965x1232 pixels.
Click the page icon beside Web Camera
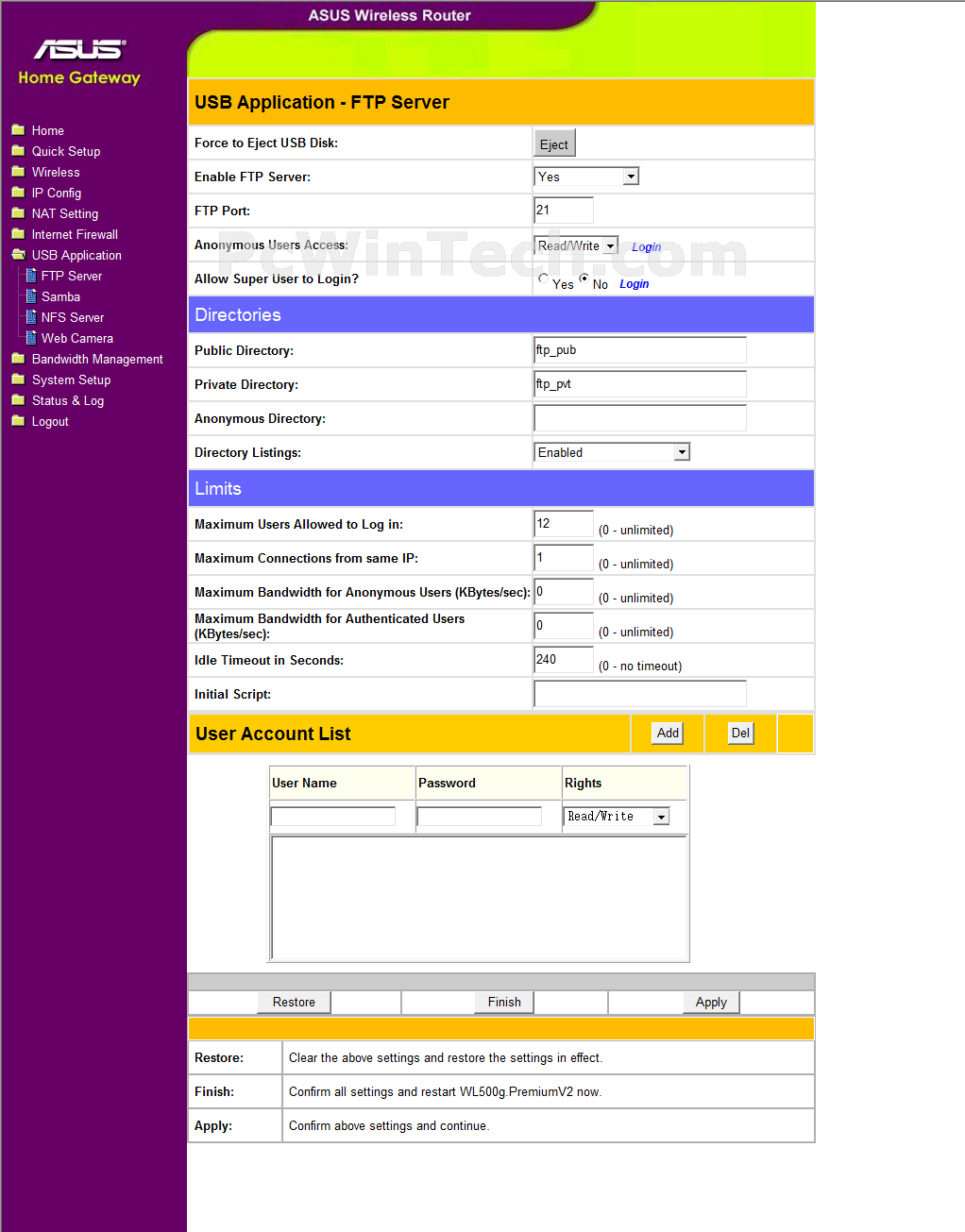[31, 338]
